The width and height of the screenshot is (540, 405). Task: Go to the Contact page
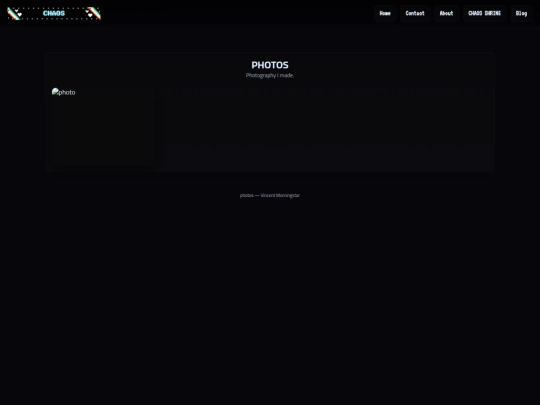click(415, 13)
